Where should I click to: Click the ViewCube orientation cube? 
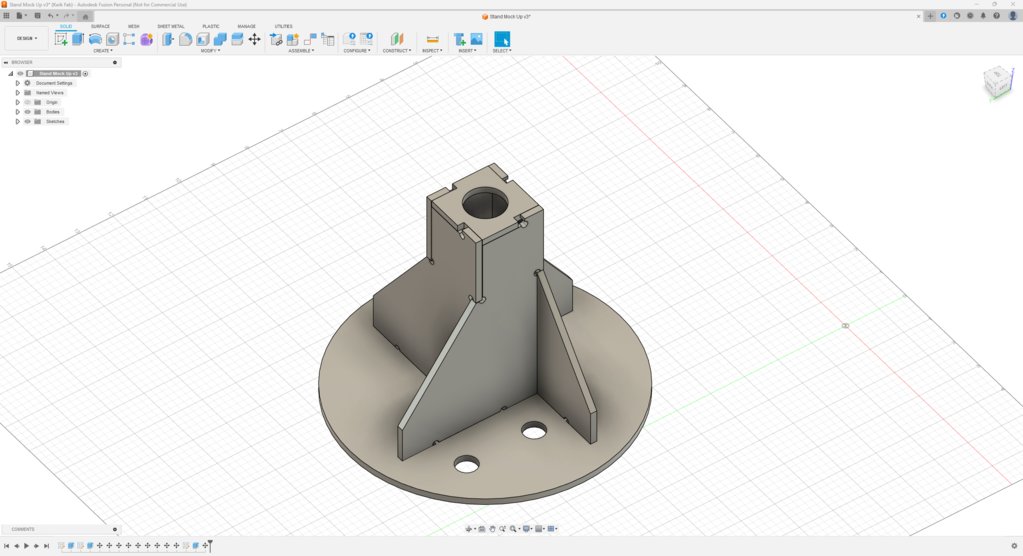tap(998, 83)
